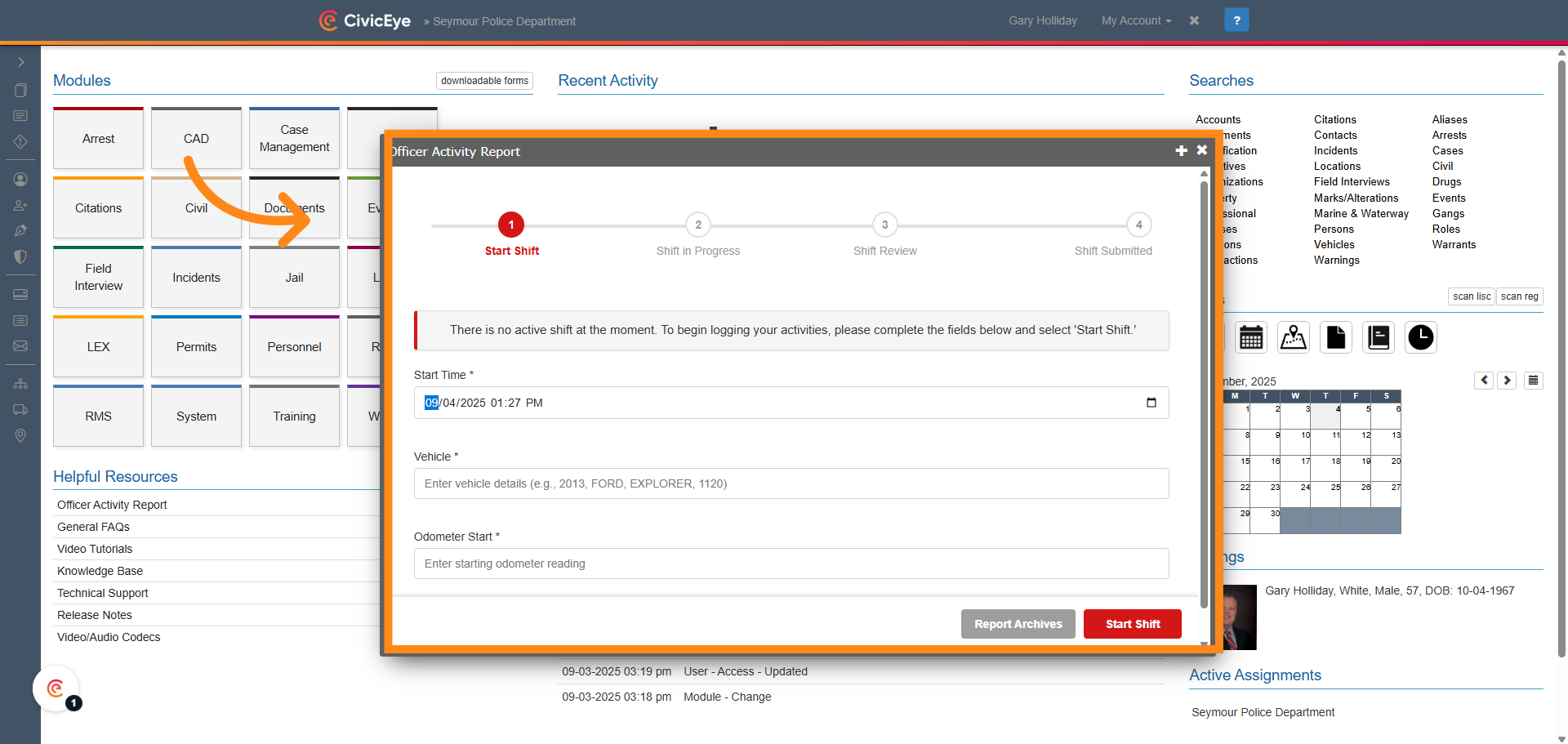Open the shield sidebar icon
Image resolution: width=1568 pixels, height=744 pixels.
click(x=20, y=256)
